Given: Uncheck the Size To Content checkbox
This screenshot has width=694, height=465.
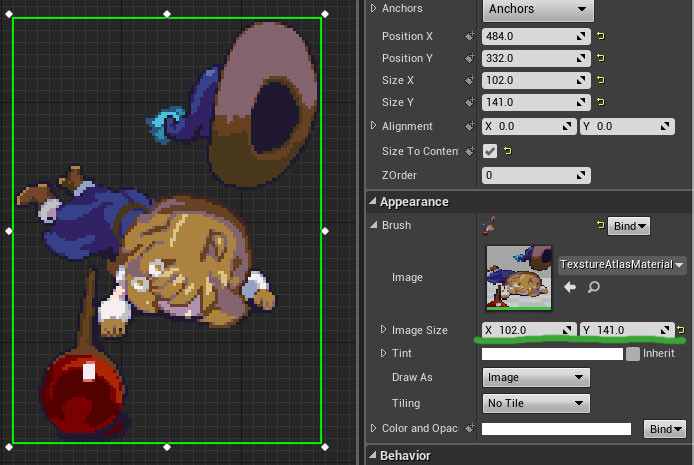Looking at the screenshot, I should [x=490, y=151].
